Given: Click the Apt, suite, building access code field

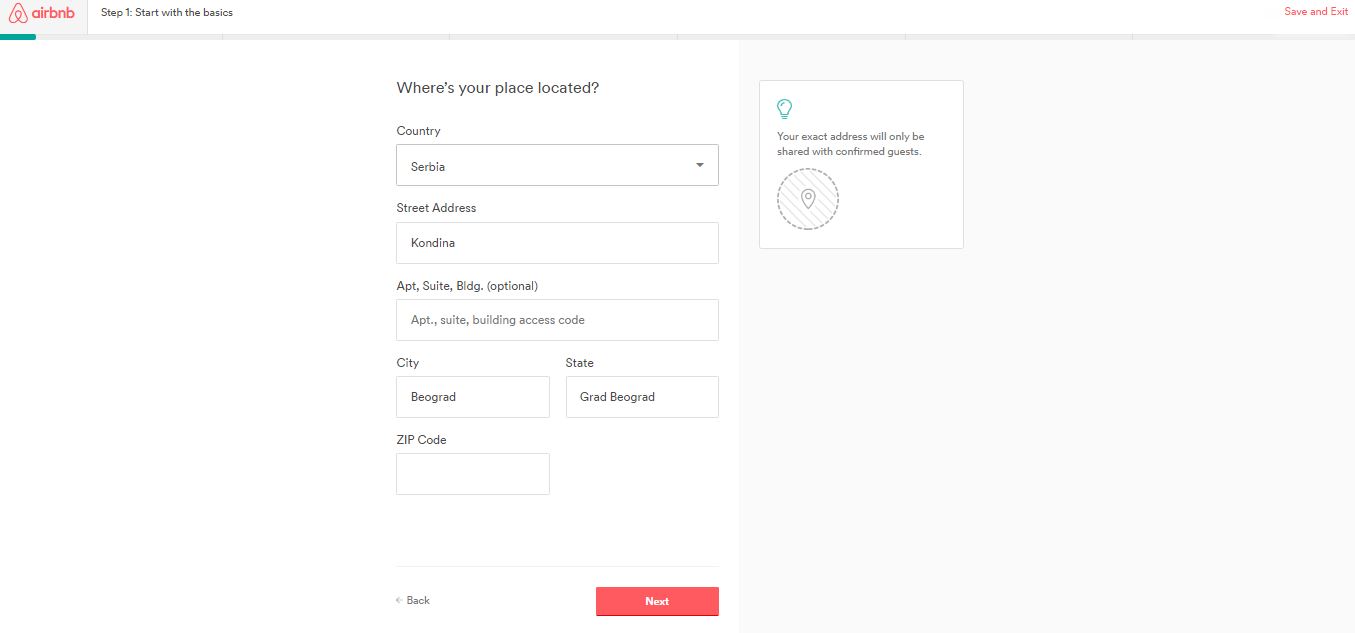Looking at the screenshot, I should click(557, 320).
